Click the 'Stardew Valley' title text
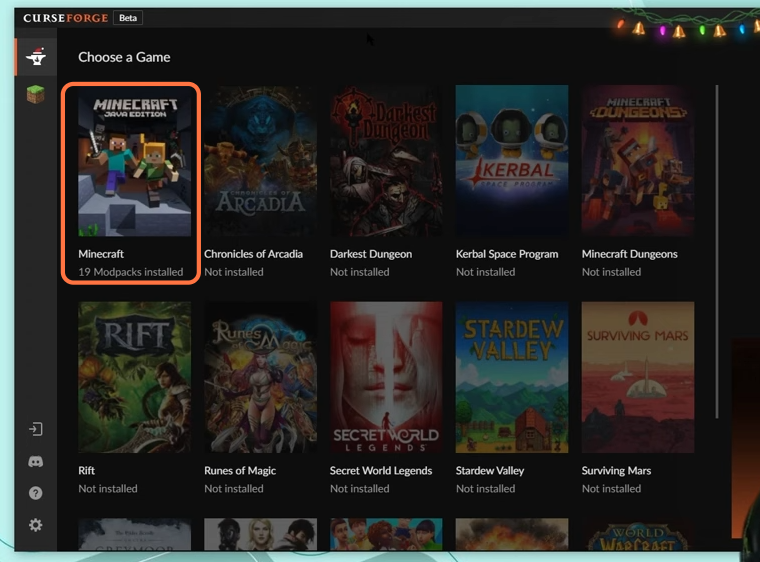The image size is (760, 562). pos(490,471)
